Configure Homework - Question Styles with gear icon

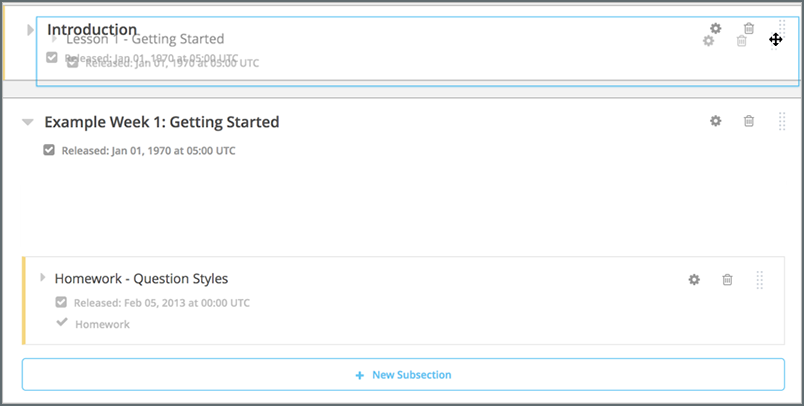[x=694, y=279]
